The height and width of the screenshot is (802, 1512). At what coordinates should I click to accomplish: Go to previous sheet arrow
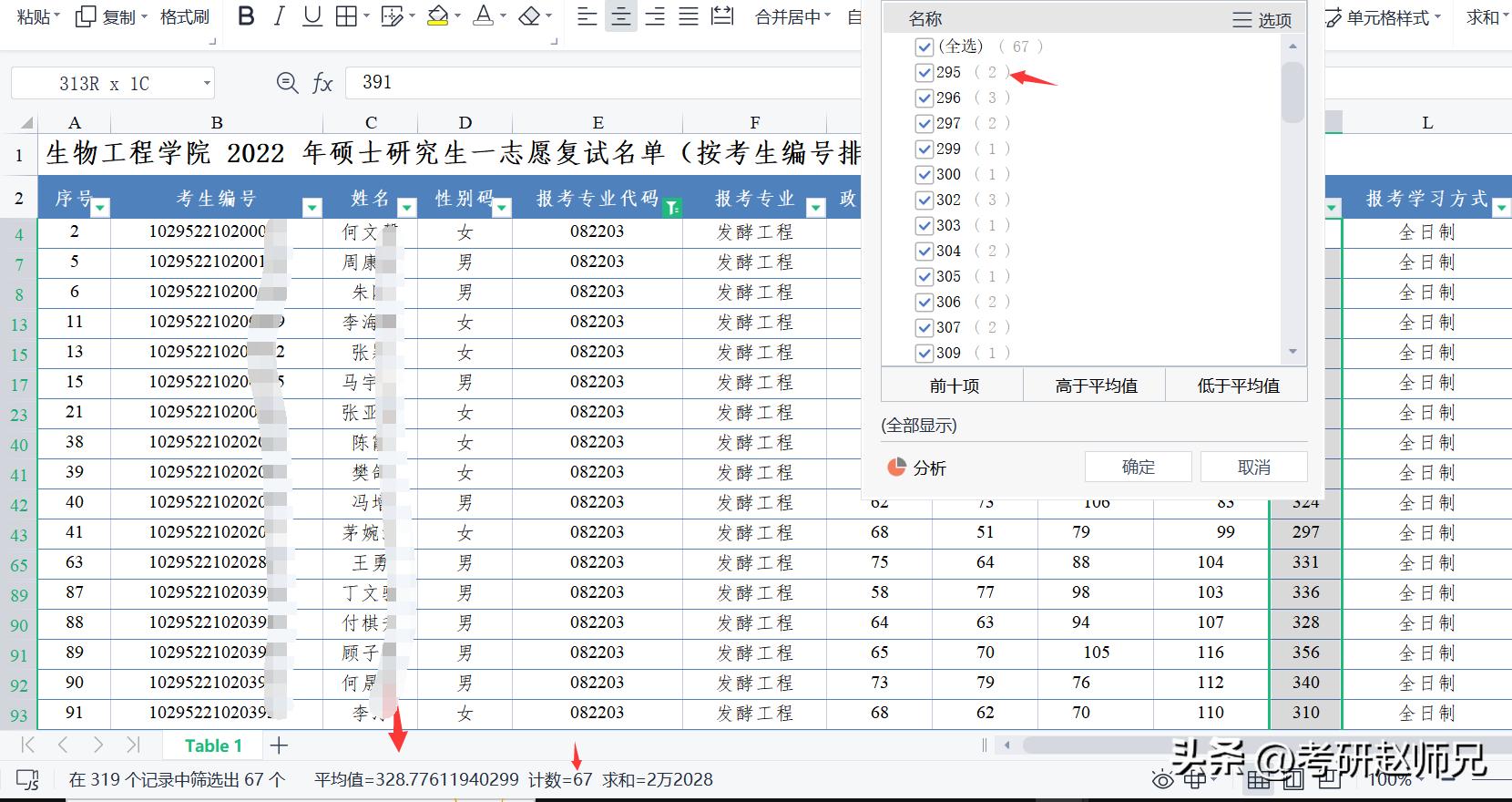[63, 745]
